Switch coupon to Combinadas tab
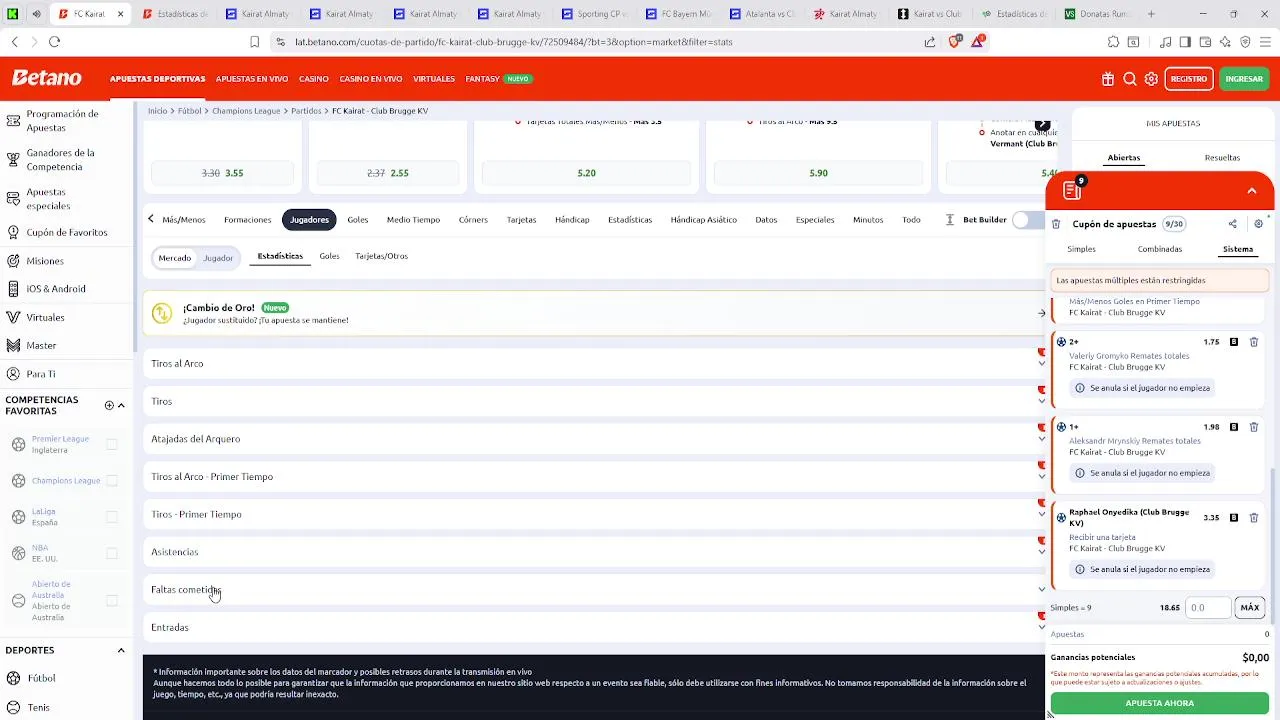 point(1159,249)
